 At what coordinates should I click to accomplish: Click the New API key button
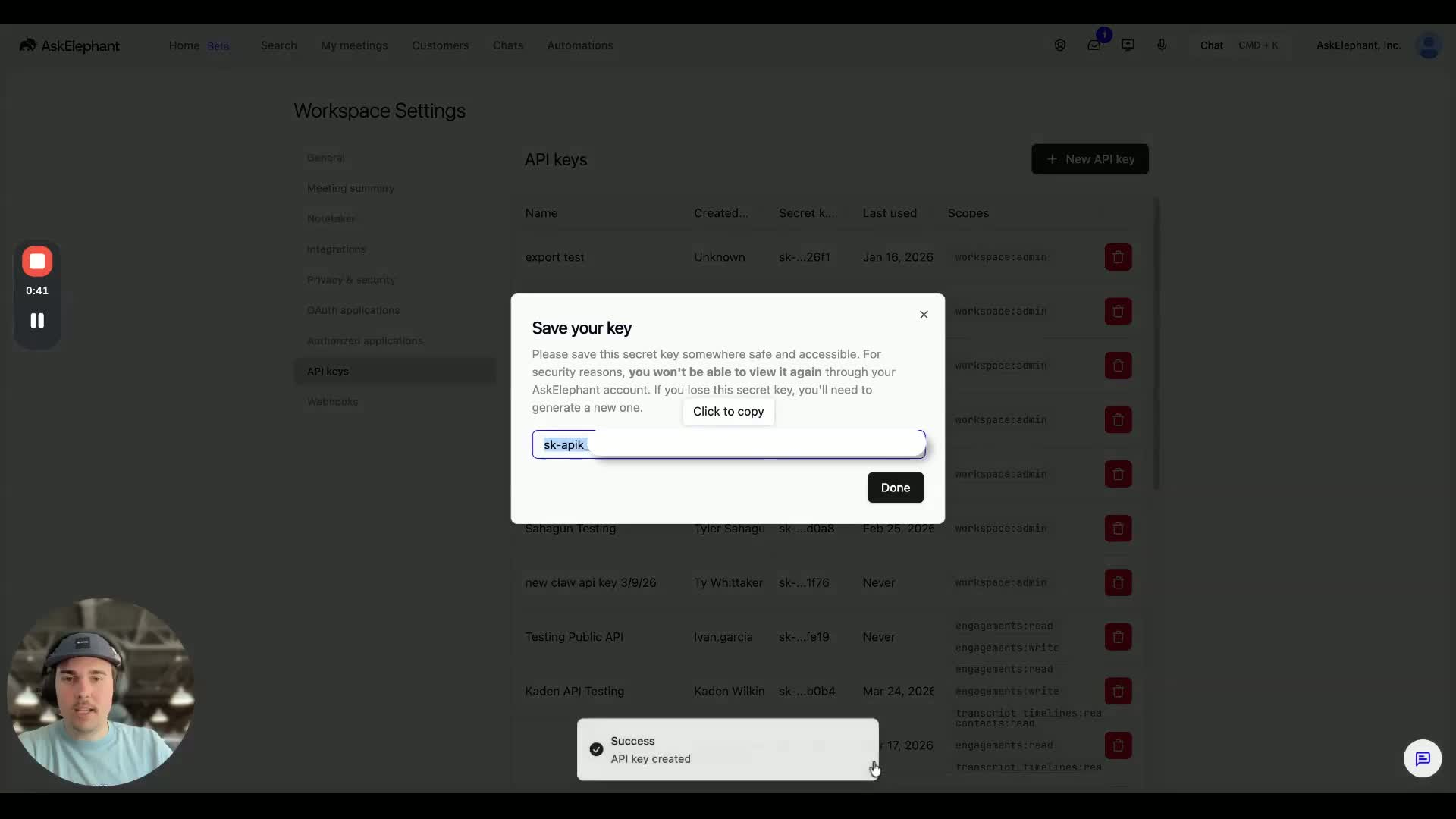[1090, 159]
